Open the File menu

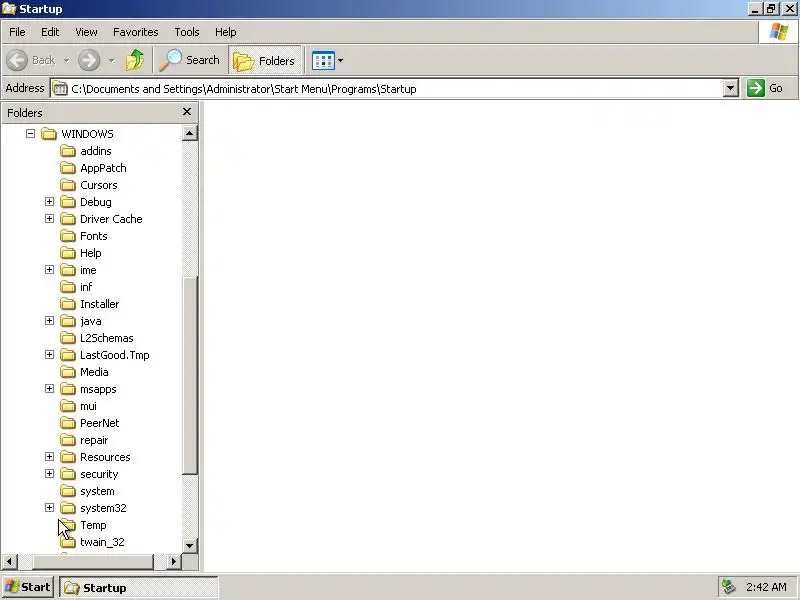(x=17, y=32)
